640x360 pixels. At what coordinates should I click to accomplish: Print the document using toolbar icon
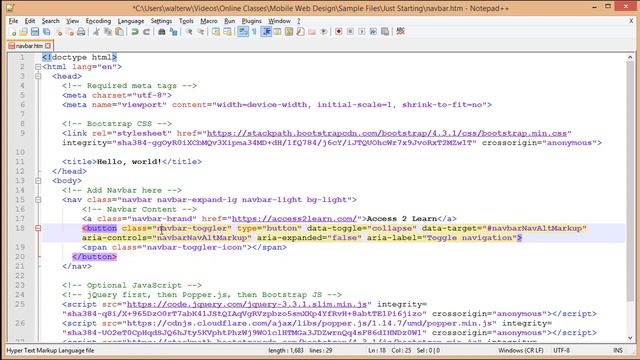click(x=81, y=32)
